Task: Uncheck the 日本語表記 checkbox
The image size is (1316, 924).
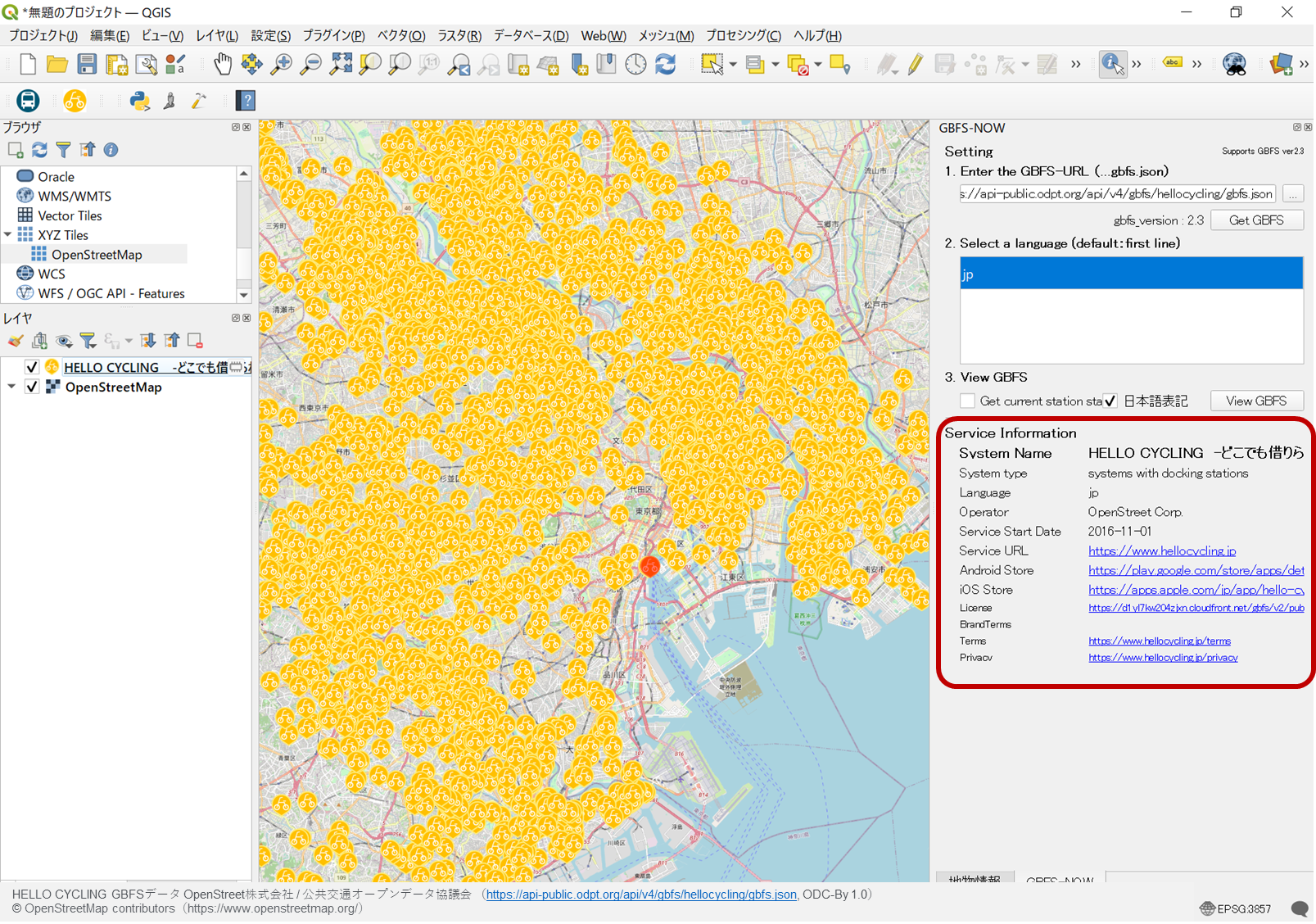Action: click(x=1110, y=401)
